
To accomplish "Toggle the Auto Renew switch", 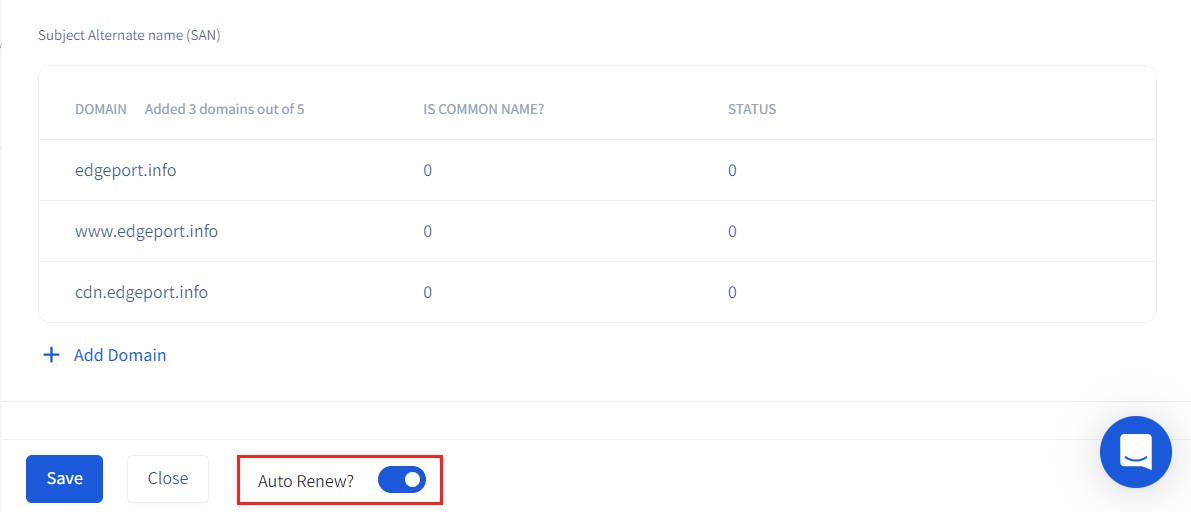I will (x=402, y=480).
